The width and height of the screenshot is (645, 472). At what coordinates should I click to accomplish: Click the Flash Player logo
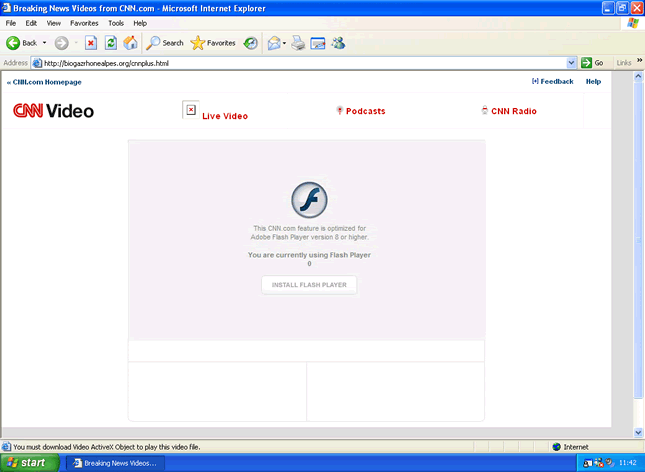tap(309, 201)
